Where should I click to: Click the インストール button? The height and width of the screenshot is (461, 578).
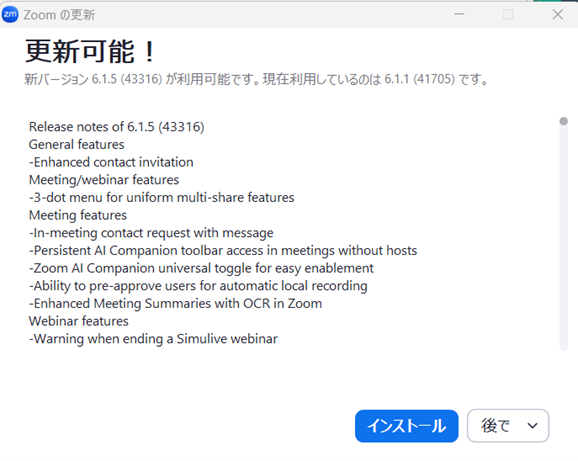(x=407, y=426)
